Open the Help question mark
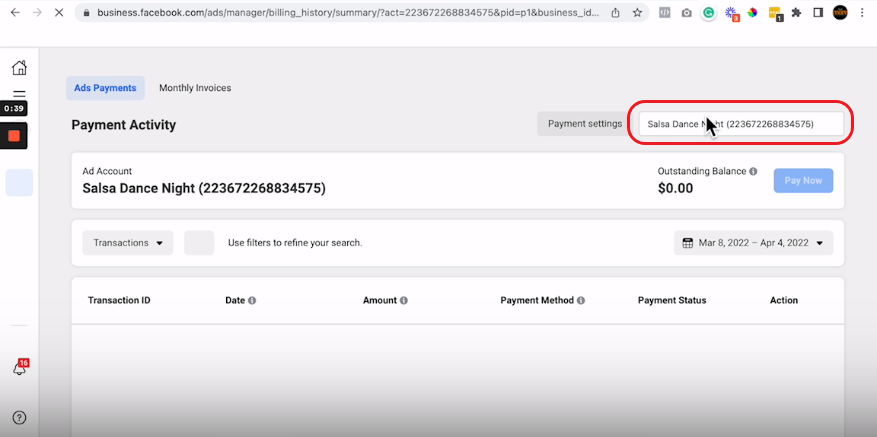The width and height of the screenshot is (877, 437). [19, 417]
